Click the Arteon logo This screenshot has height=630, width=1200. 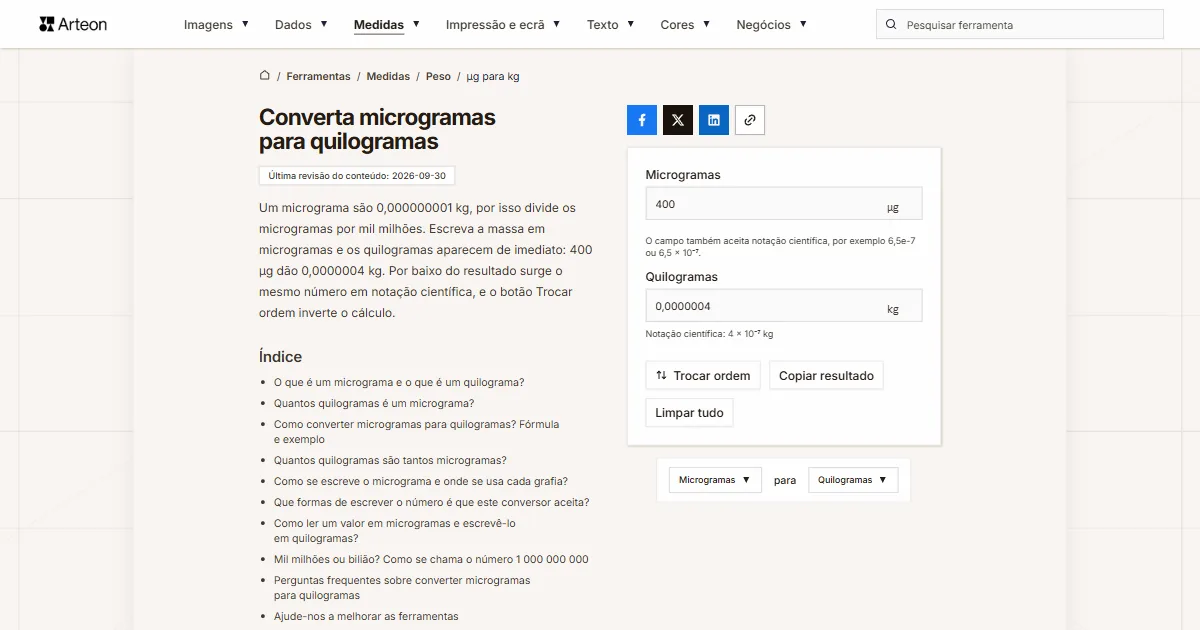click(x=73, y=24)
